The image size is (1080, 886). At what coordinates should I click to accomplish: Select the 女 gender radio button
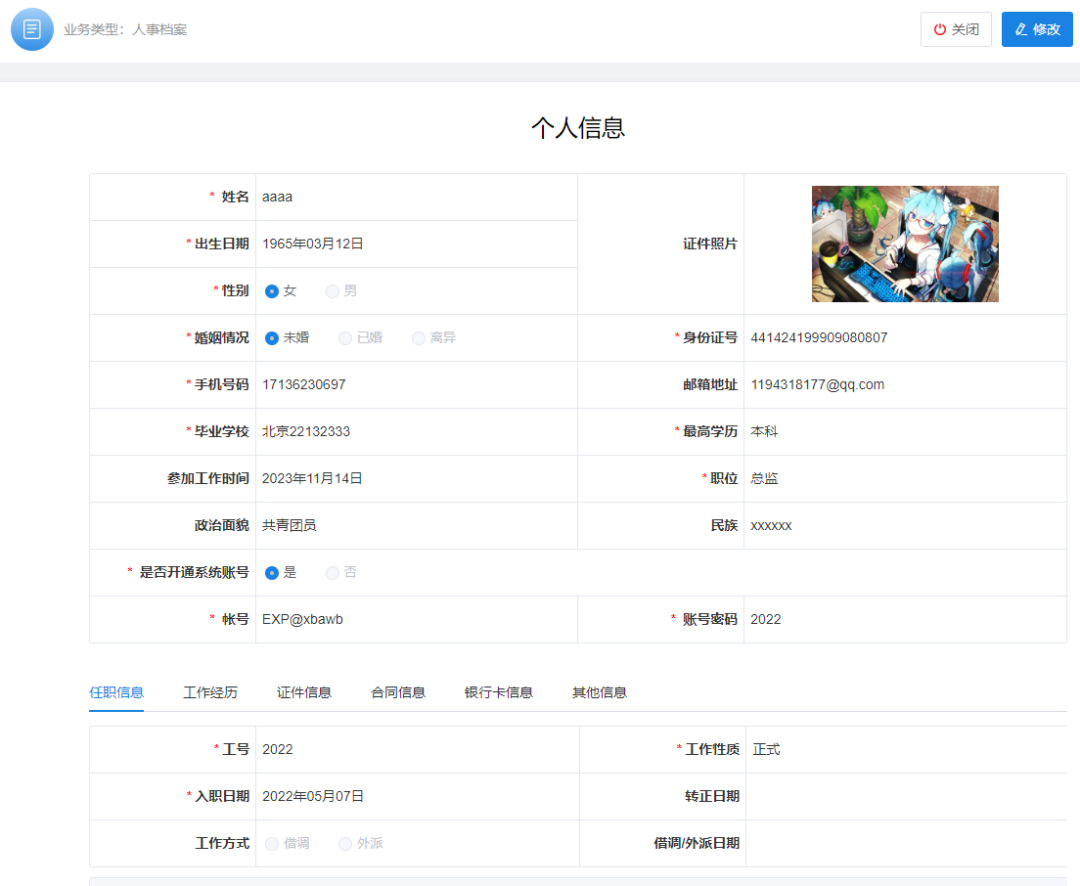point(272,291)
